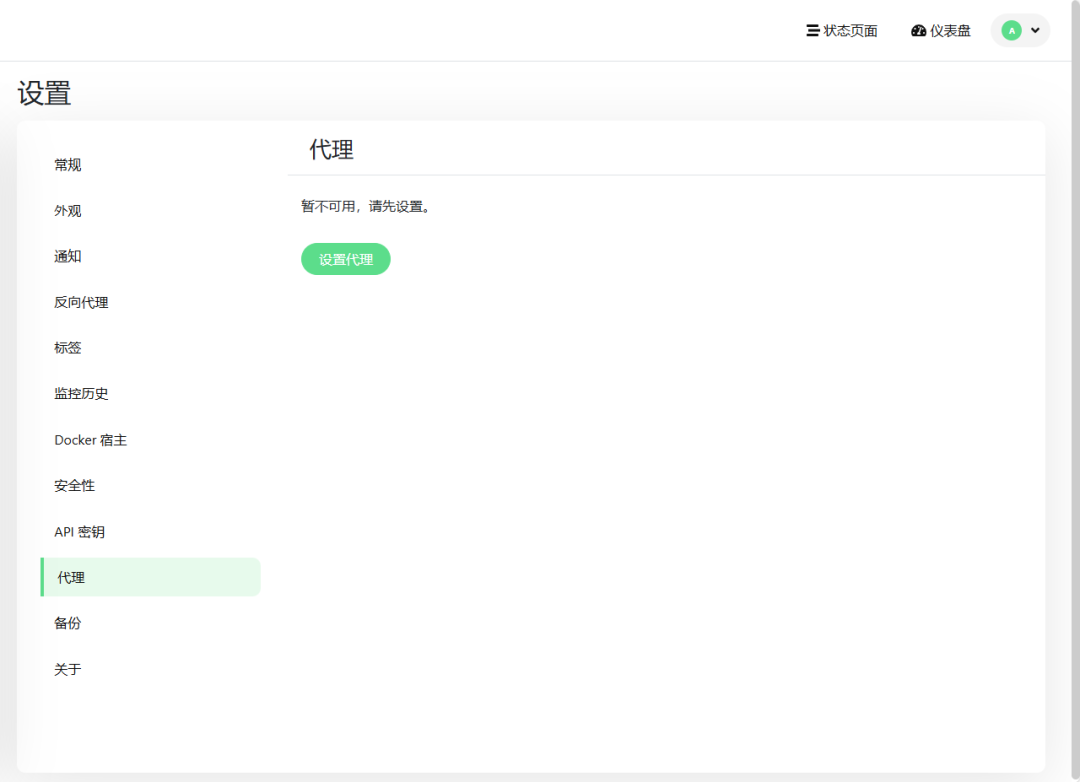Screen dimensions: 1080x782
Task: Switch to 通知 settings
Action: (x=68, y=257)
